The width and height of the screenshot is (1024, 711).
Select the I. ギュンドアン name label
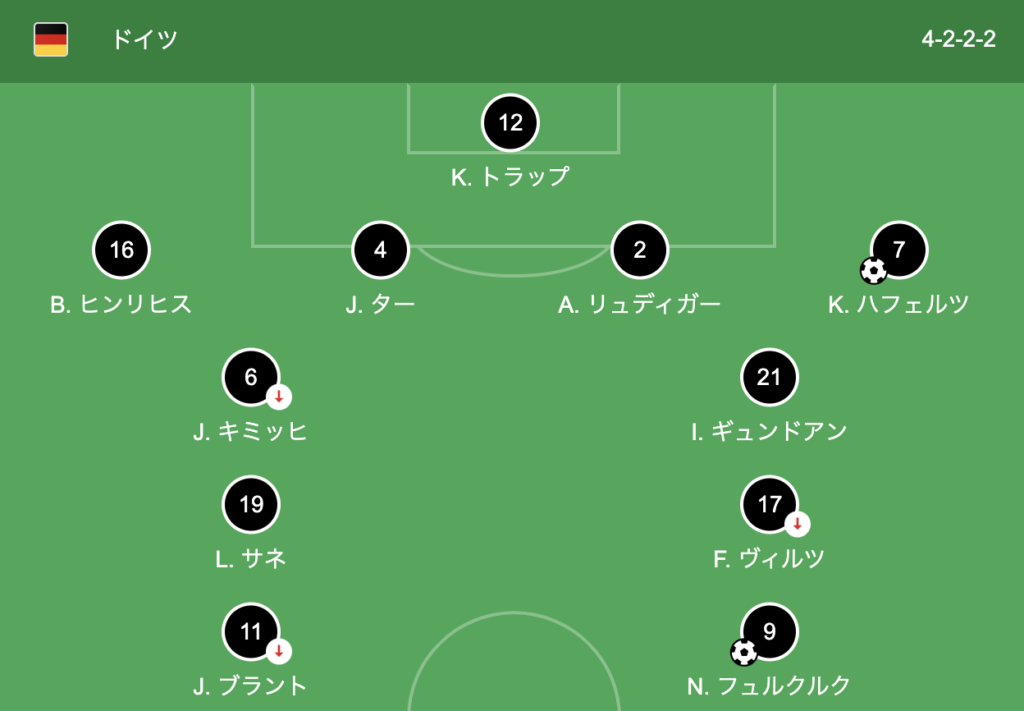(x=769, y=432)
